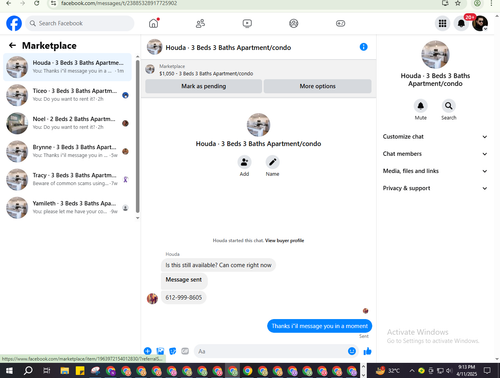Expand Customize chat section
Image resolution: width=500 pixels, height=378 pixels.
click(435, 137)
